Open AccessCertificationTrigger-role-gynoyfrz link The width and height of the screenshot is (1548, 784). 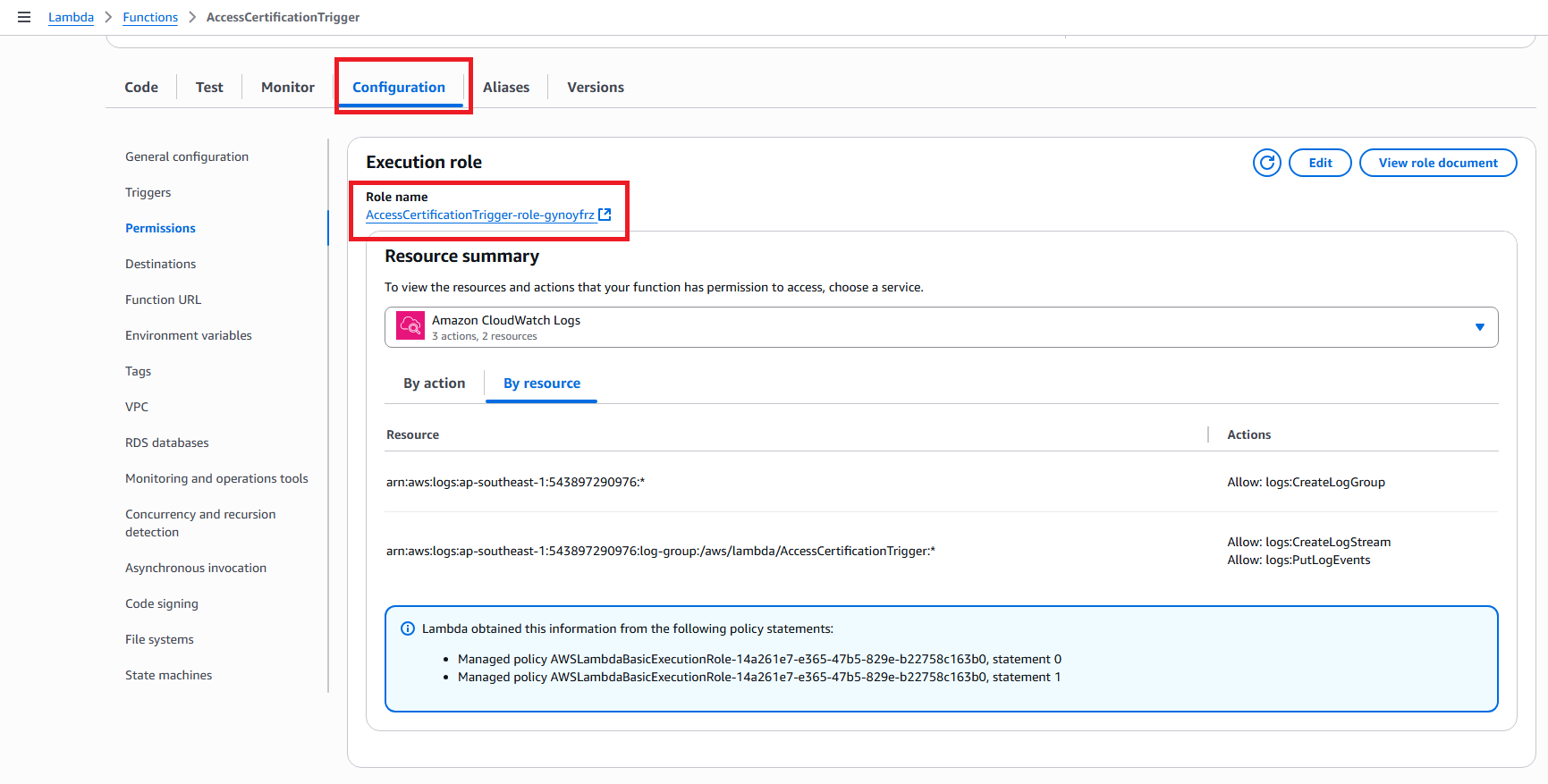pos(479,215)
